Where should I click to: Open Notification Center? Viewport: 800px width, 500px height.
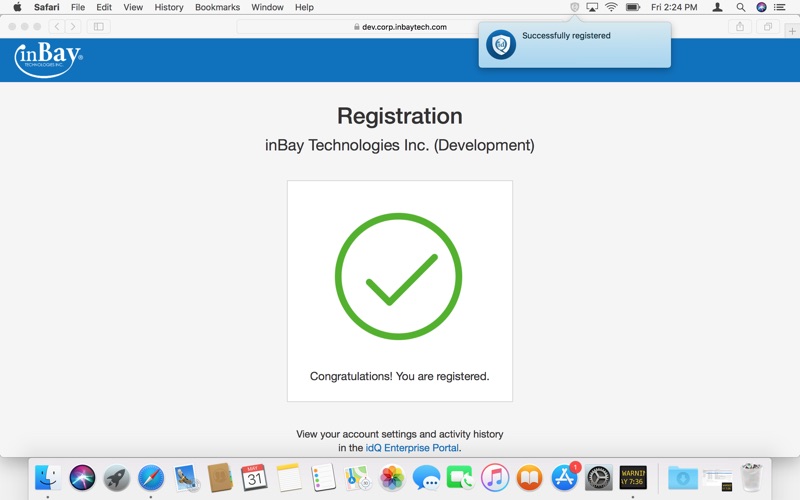780,7
